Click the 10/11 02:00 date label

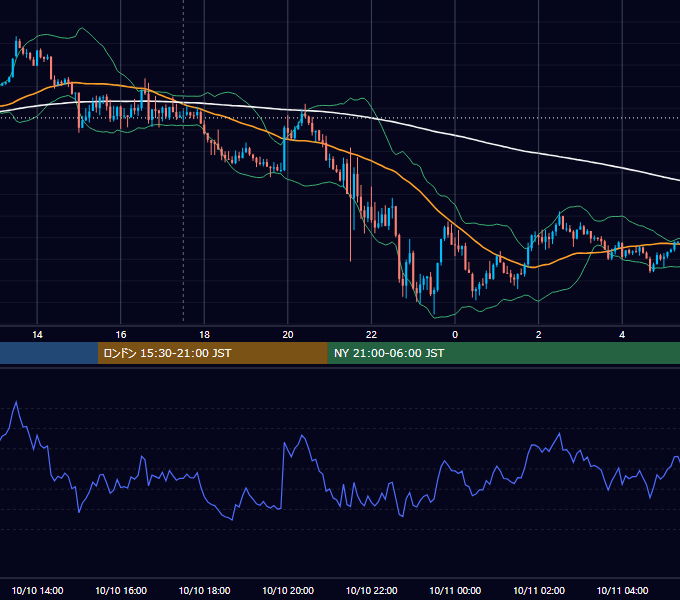tap(539, 590)
